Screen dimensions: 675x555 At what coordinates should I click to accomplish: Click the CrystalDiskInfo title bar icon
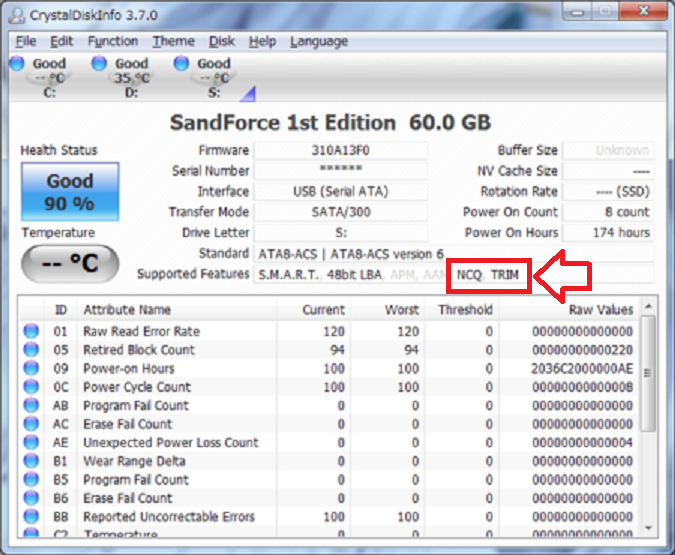point(17,16)
